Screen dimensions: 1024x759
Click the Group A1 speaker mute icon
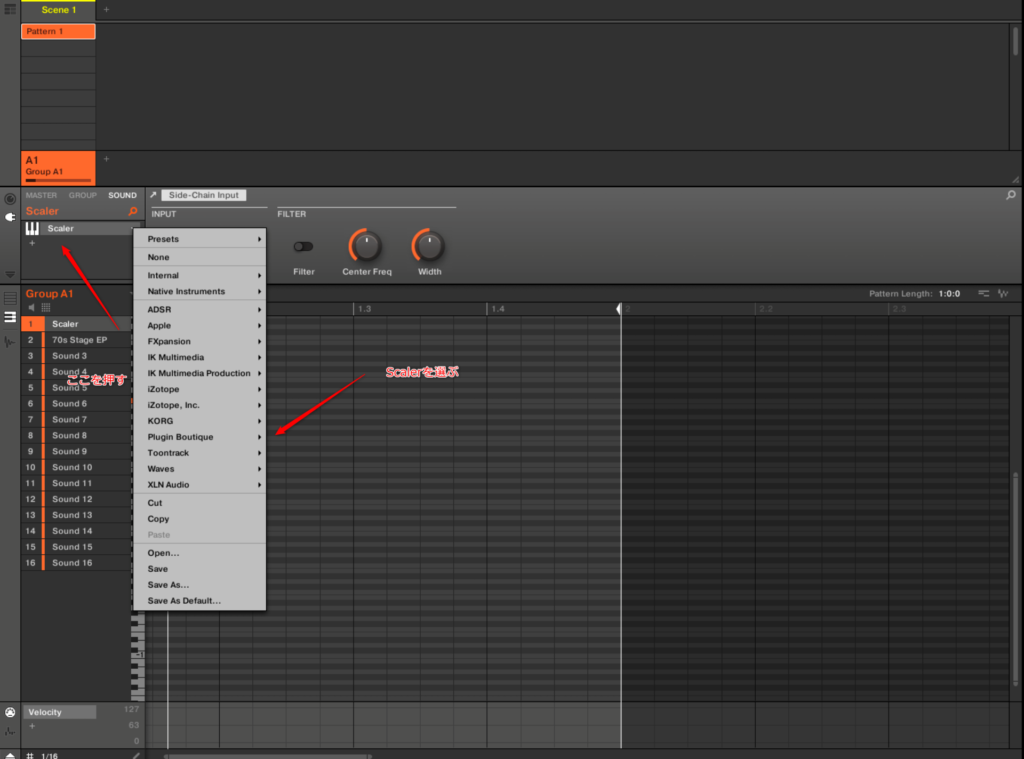(x=31, y=308)
